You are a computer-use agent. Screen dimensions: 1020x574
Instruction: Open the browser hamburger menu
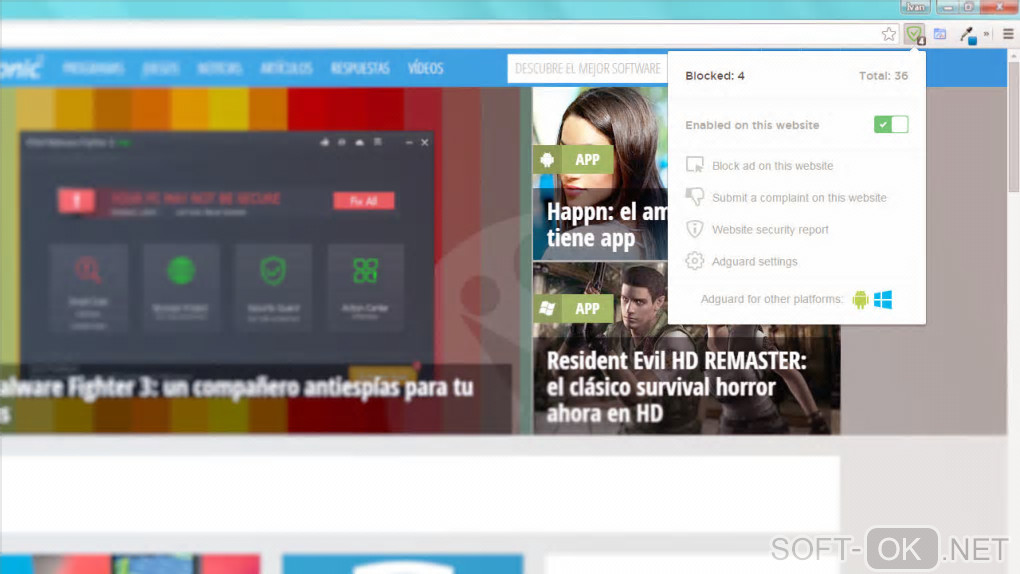tap(1008, 34)
